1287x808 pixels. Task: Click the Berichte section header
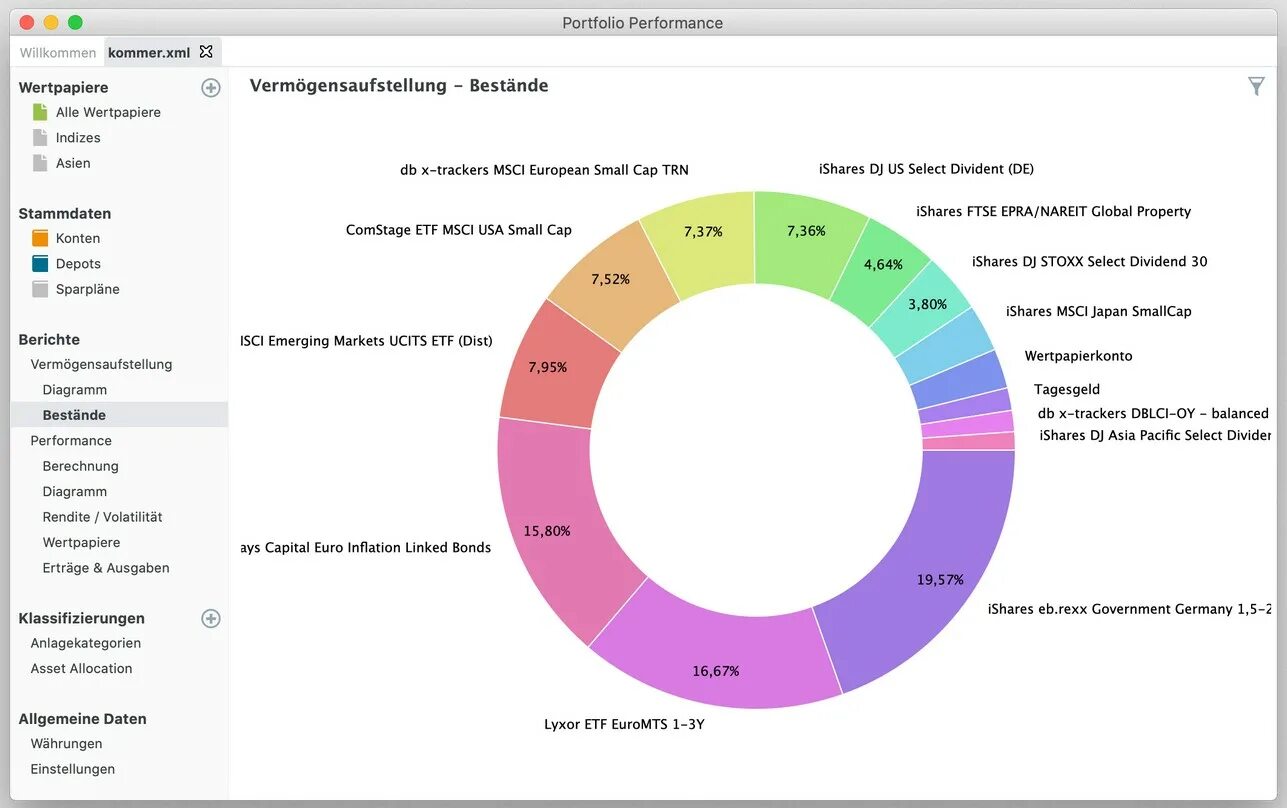[x=49, y=339]
